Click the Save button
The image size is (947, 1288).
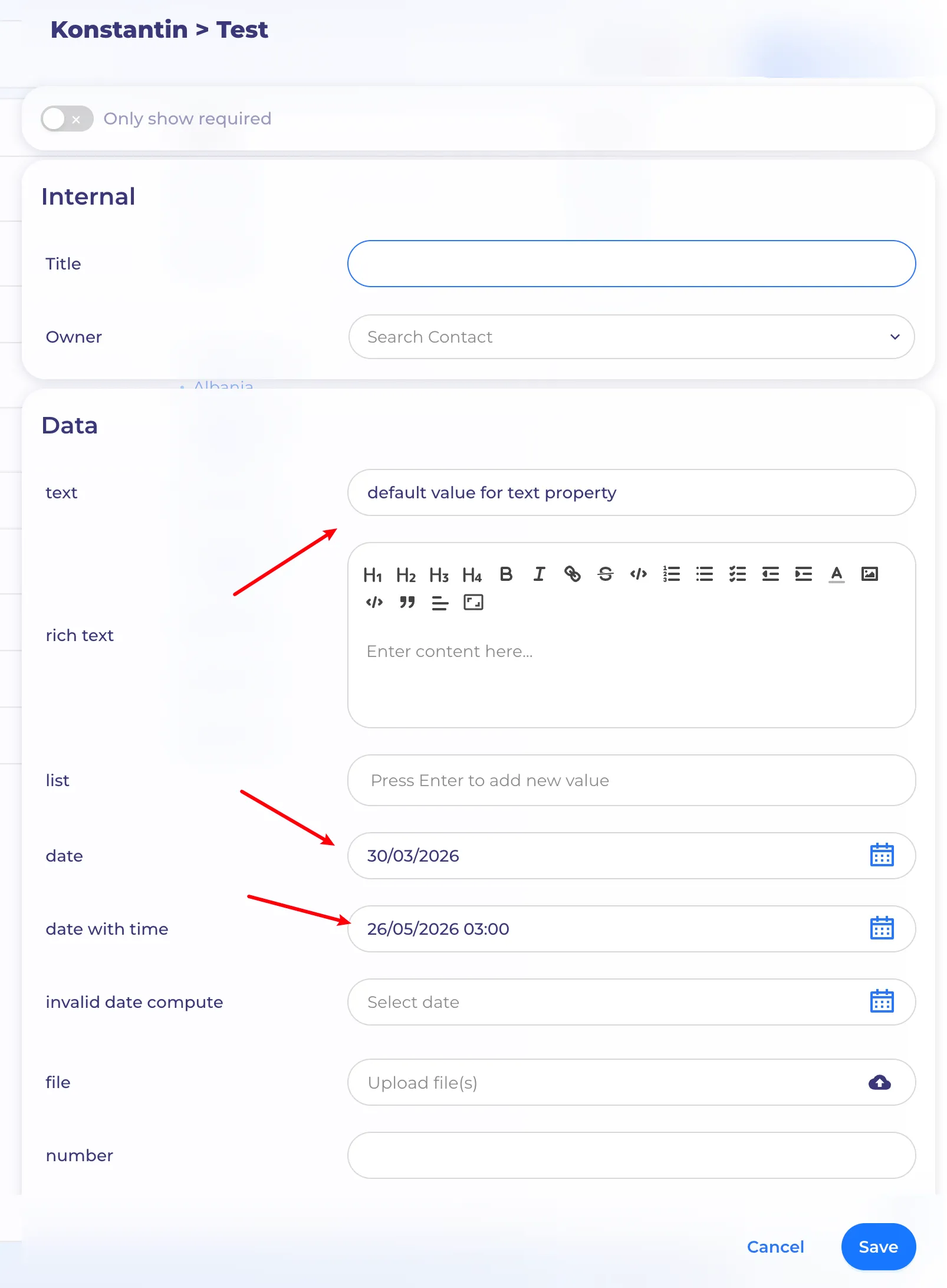(878, 1246)
